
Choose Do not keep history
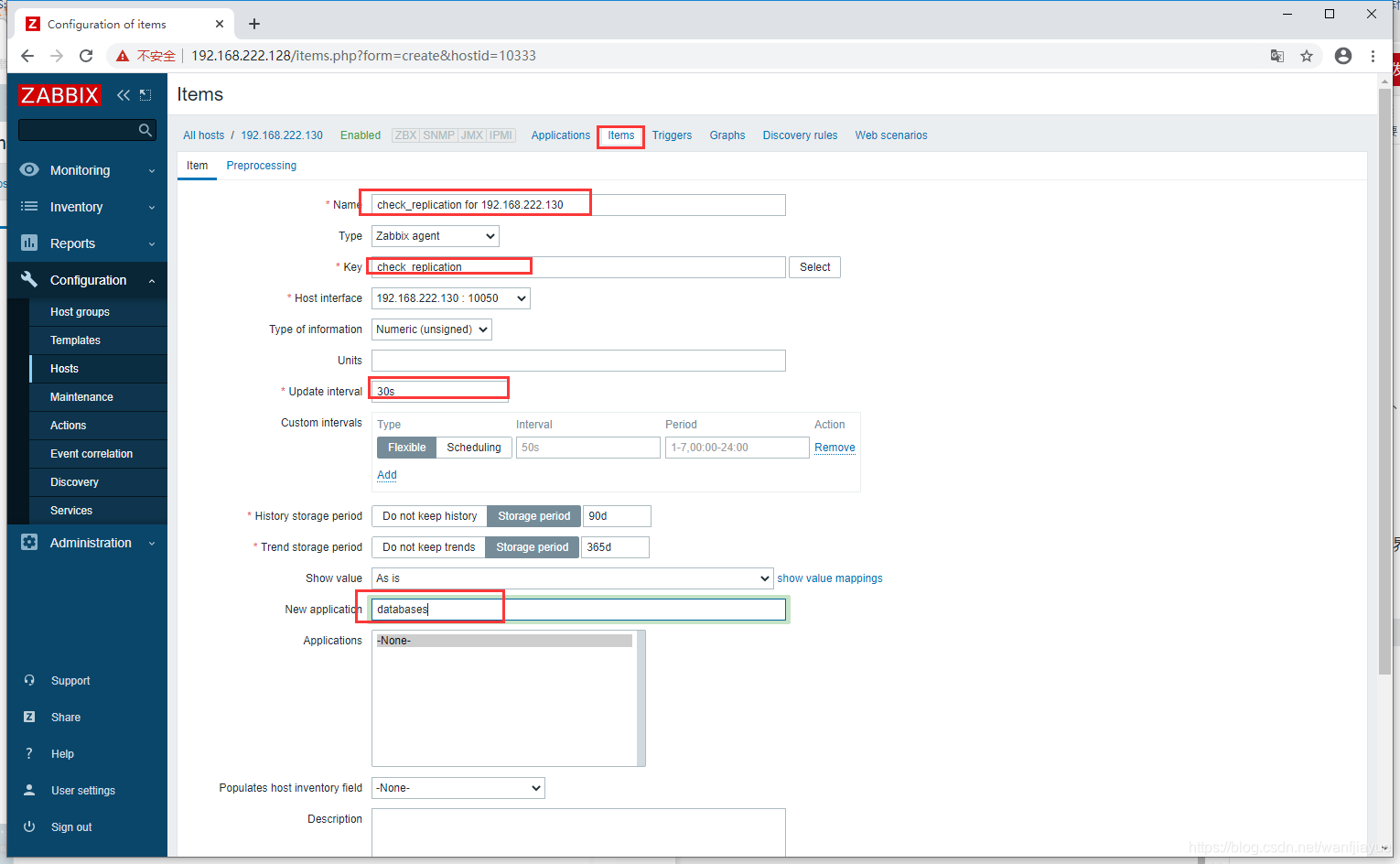click(429, 516)
